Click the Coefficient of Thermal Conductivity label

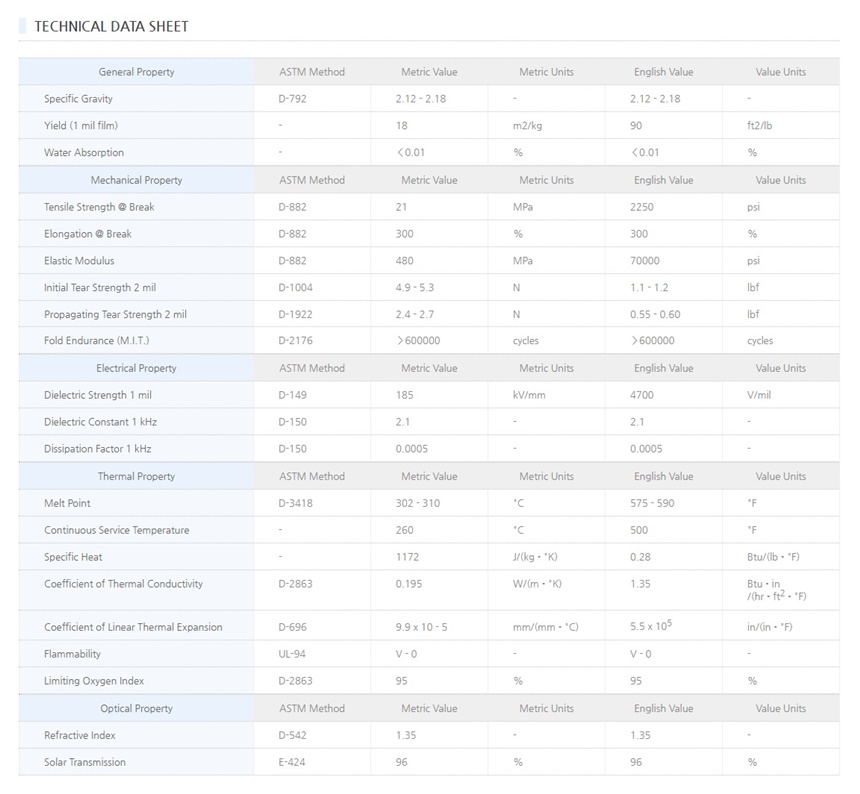click(x=123, y=584)
